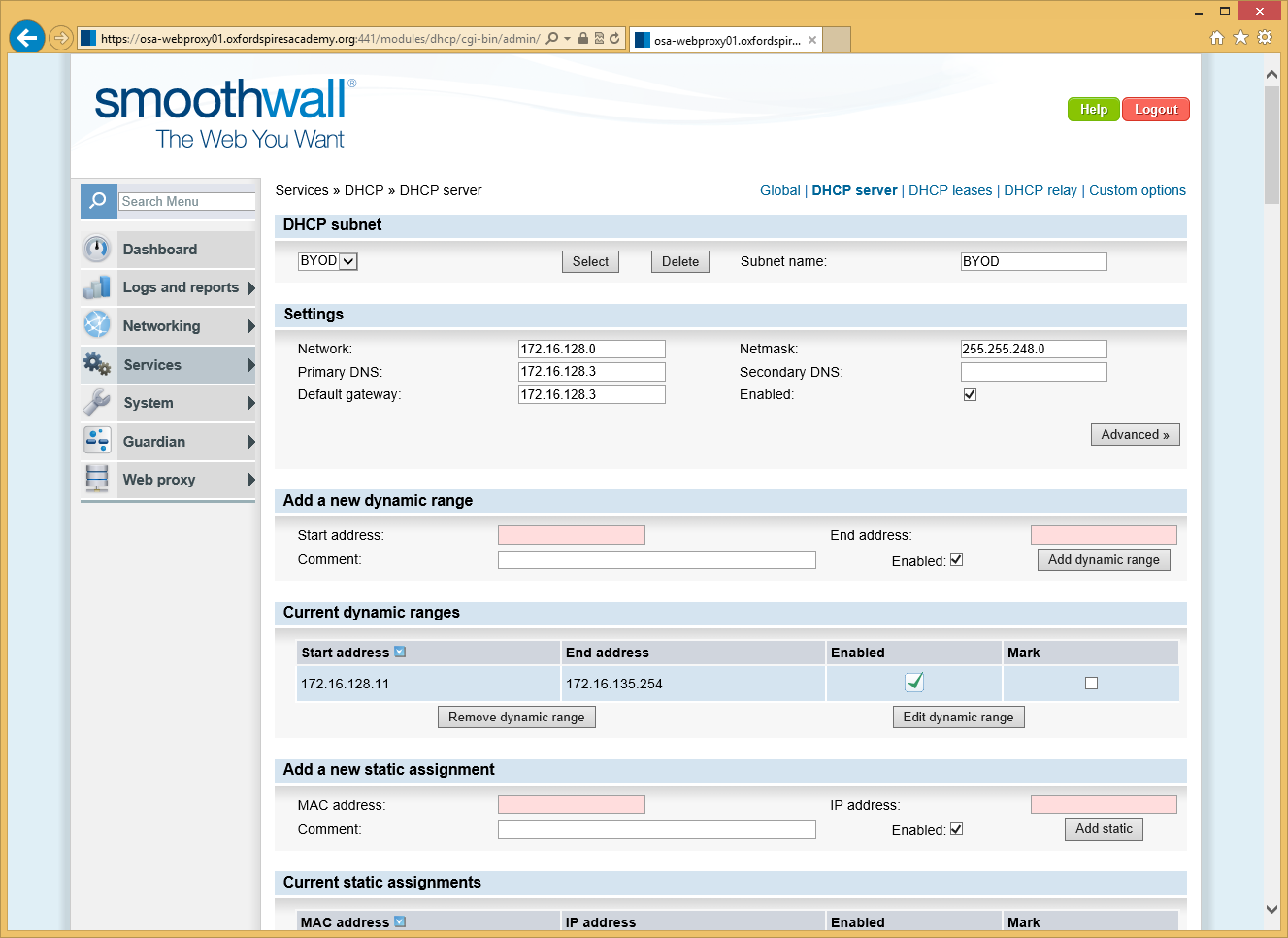1288x938 pixels.
Task: Toggle Enabled tick for range 172.16.128.11
Action: pyautogui.click(x=914, y=682)
